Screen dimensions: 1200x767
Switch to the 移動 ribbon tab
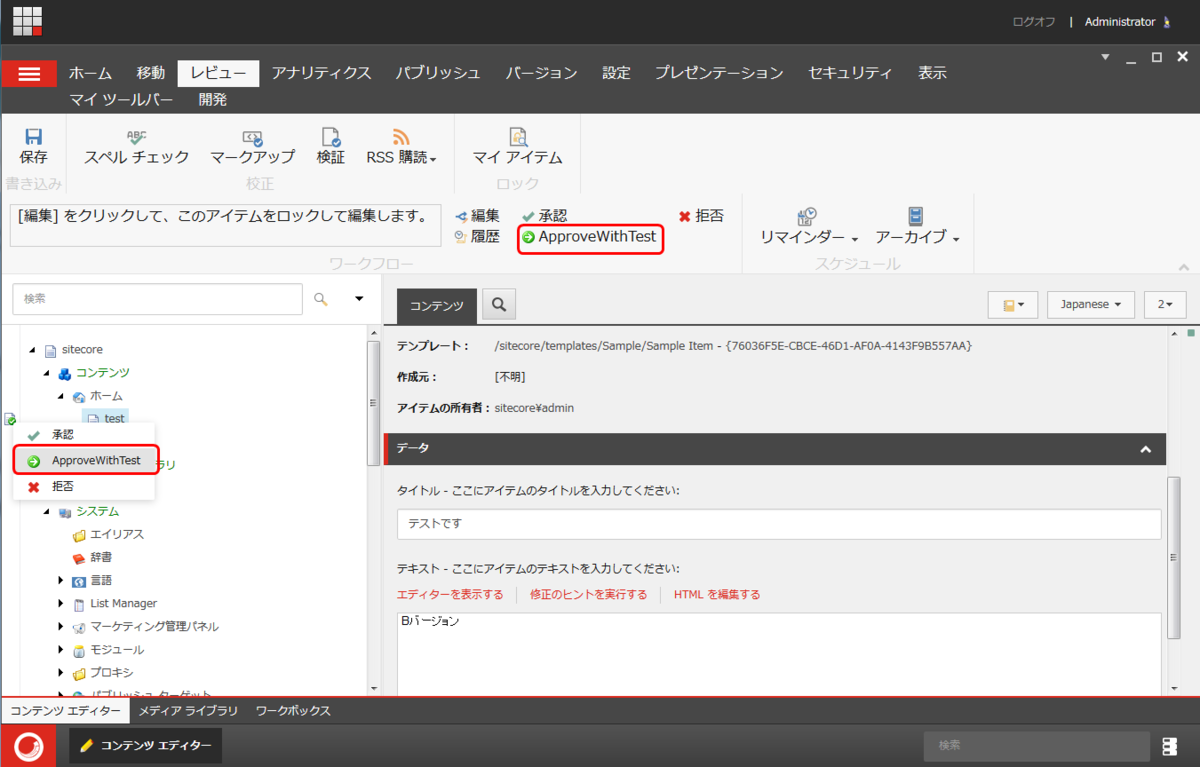(150, 73)
